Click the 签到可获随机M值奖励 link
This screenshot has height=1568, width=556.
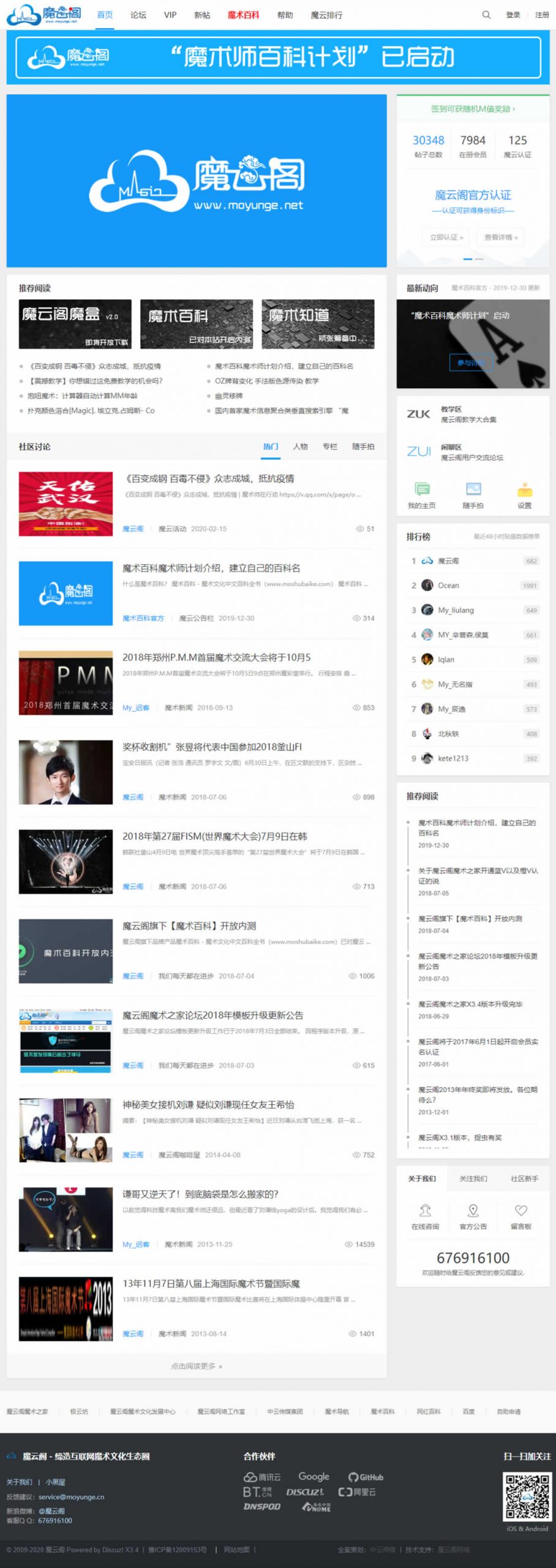pos(473,109)
